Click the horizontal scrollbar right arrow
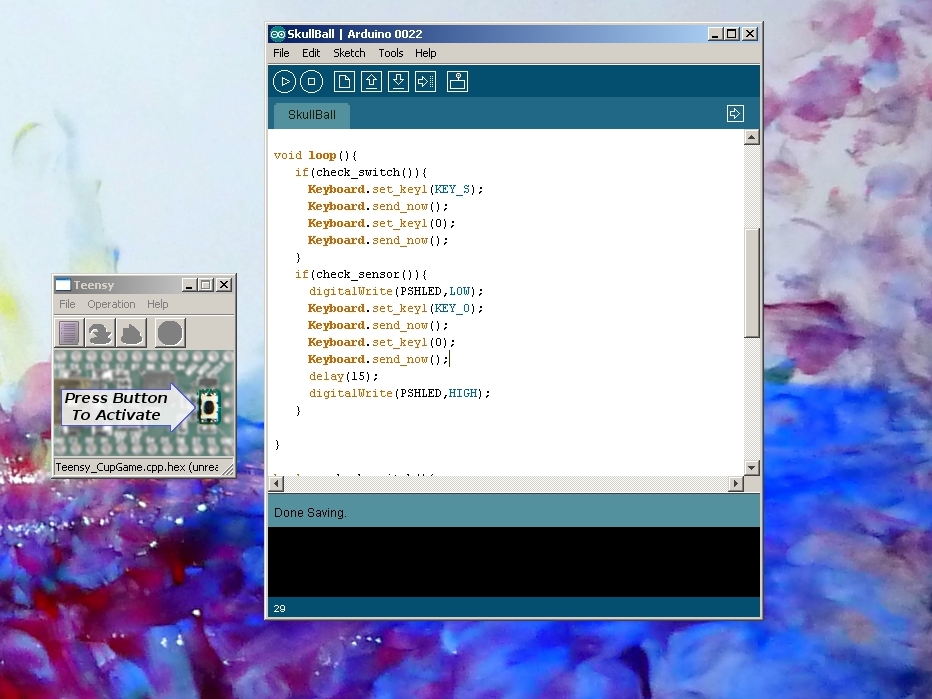 [736, 483]
